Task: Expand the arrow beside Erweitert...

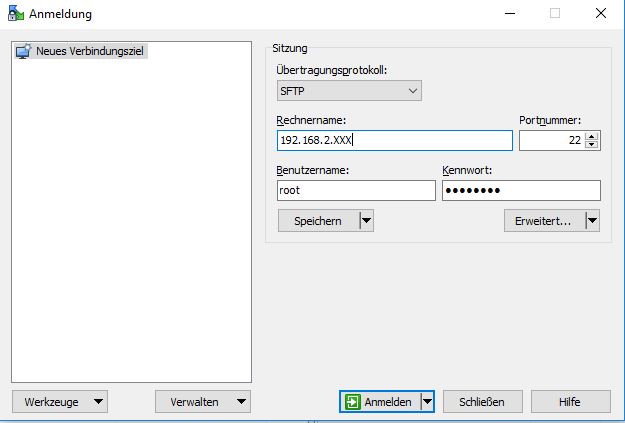Action: coord(592,221)
